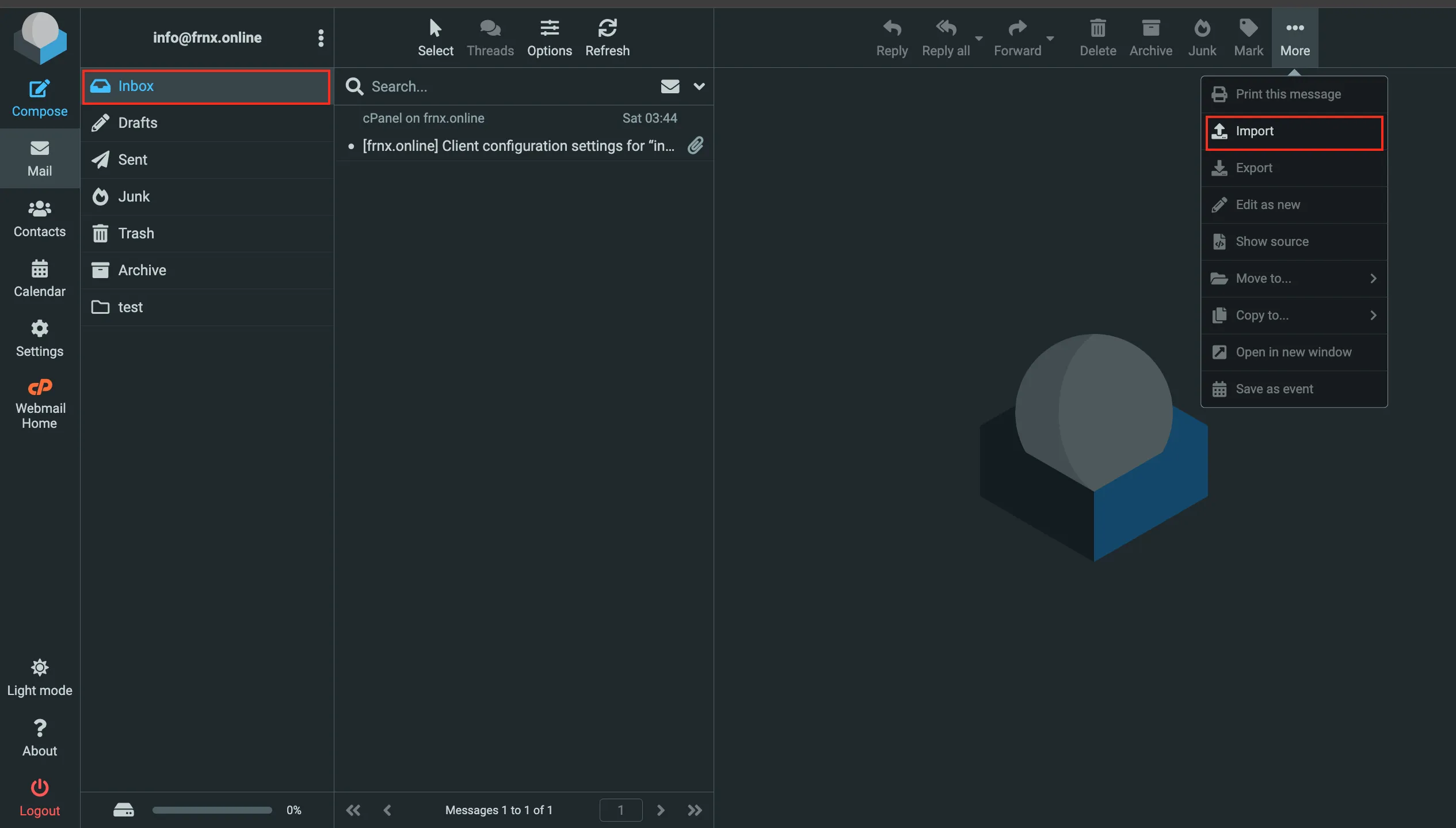The width and height of the screenshot is (1456, 828).
Task: Expand the search options chevron
Action: (x=699, y=86)
